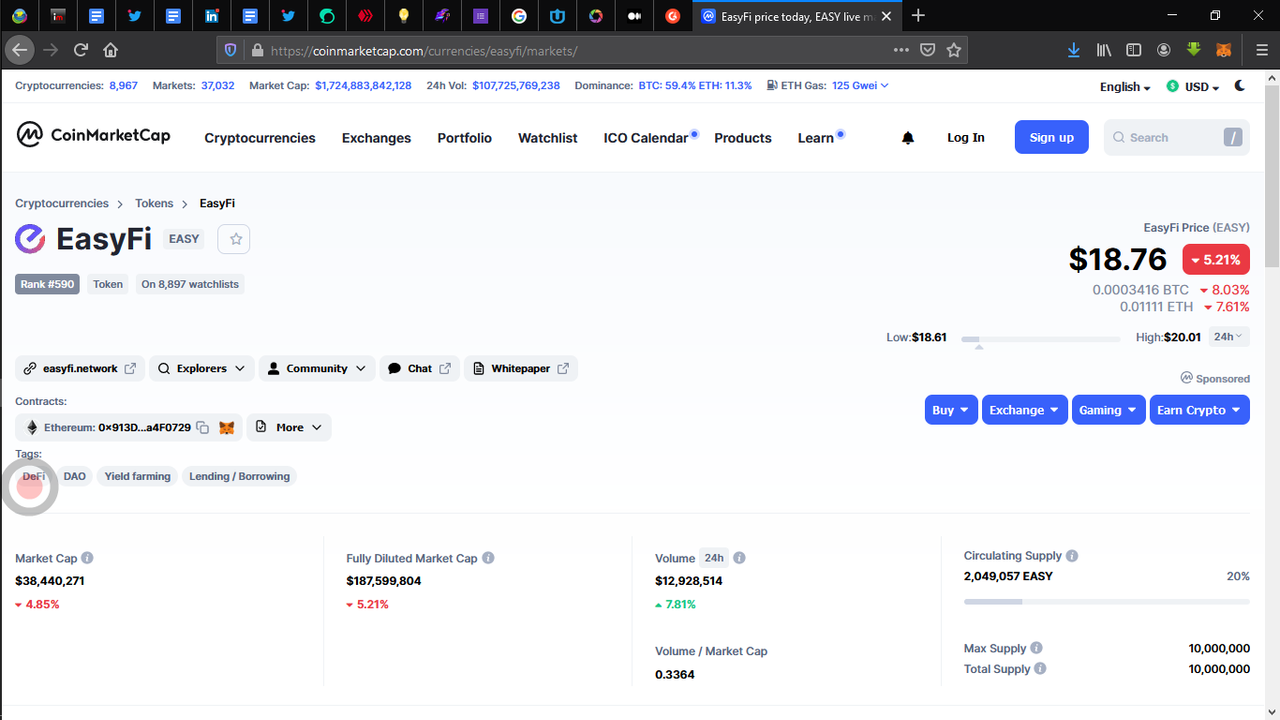Click the circulating supply progress bar
The width and height of the screenshot is (1280, 720).
[x=1107, y=602]
